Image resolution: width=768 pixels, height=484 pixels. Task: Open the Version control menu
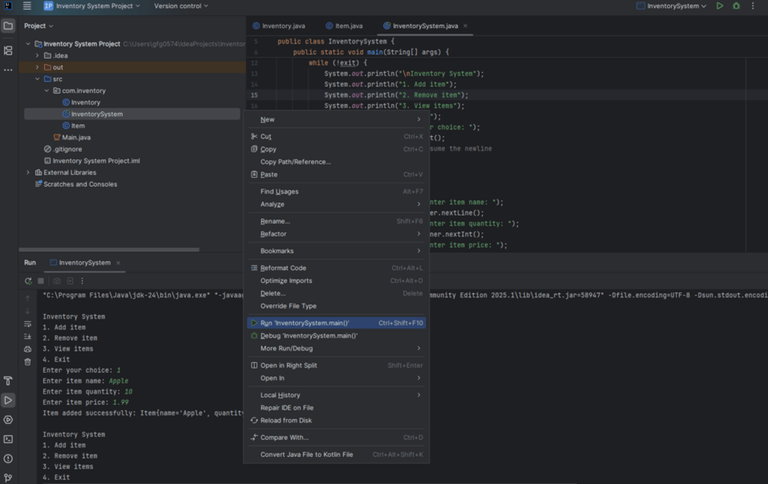click(181, 6)
